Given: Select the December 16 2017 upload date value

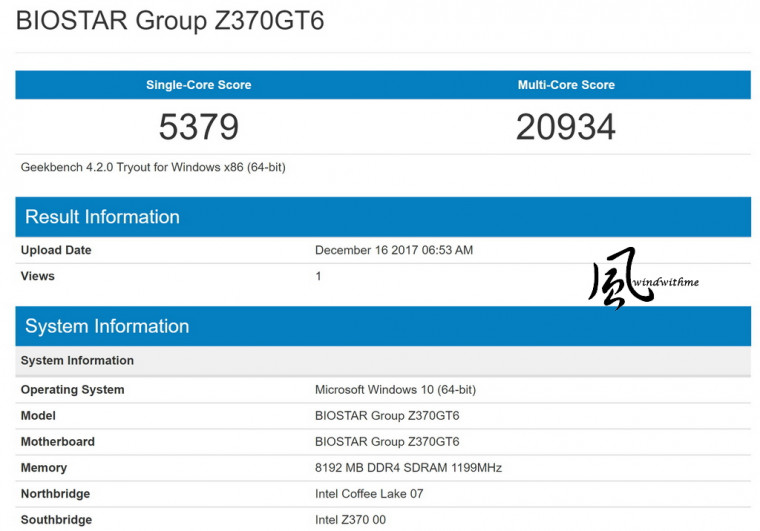Looking at the screenshot, I should 394,250.
